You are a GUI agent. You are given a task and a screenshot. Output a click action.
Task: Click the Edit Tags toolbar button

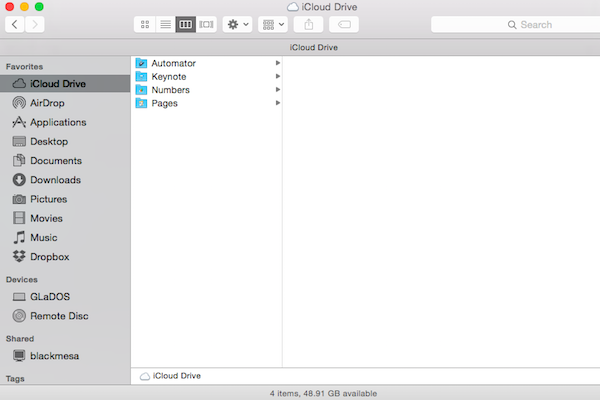point(344,24)
